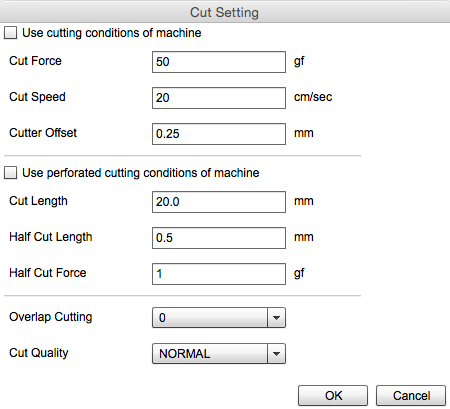Enable Use cutting conditions of machine checkbox
This screenshot has width=450, height=409.
click(10, 33)
